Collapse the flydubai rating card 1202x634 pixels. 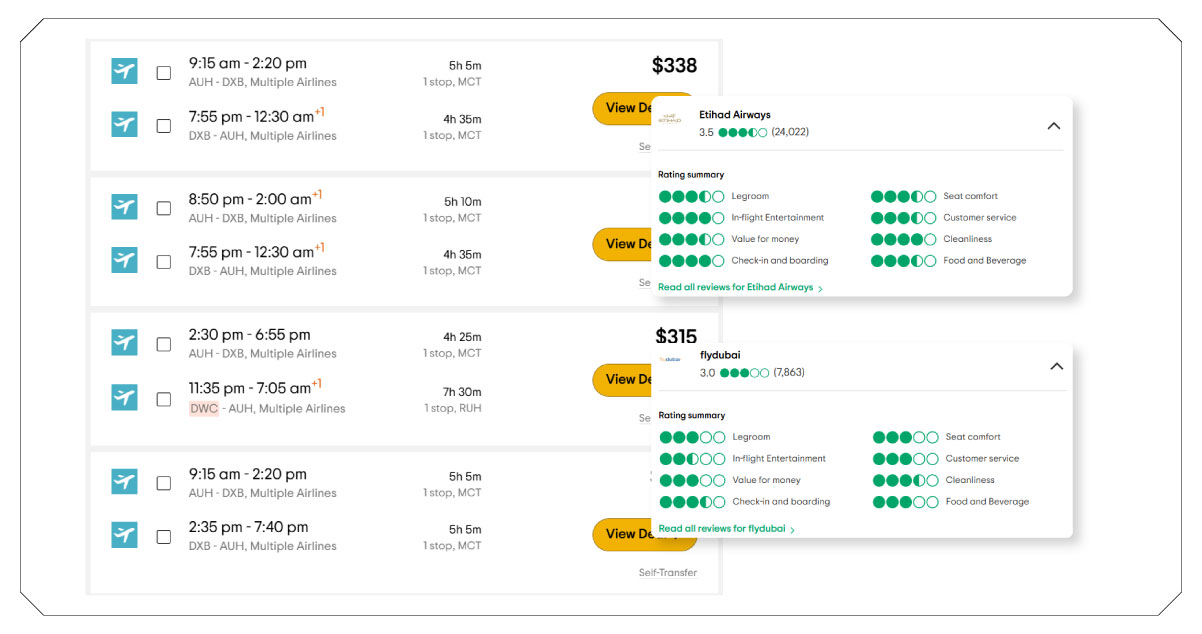point(1057,367)
